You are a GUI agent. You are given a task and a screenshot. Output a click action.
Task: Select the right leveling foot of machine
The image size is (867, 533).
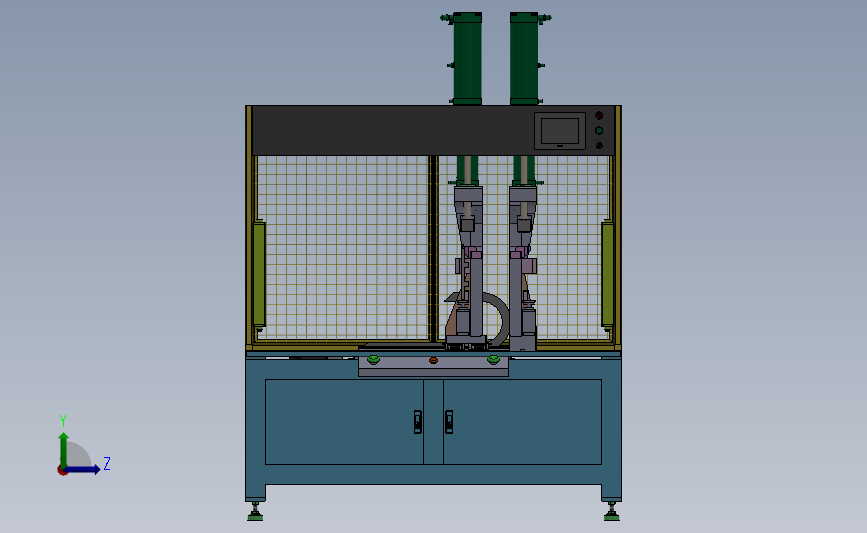612,511
